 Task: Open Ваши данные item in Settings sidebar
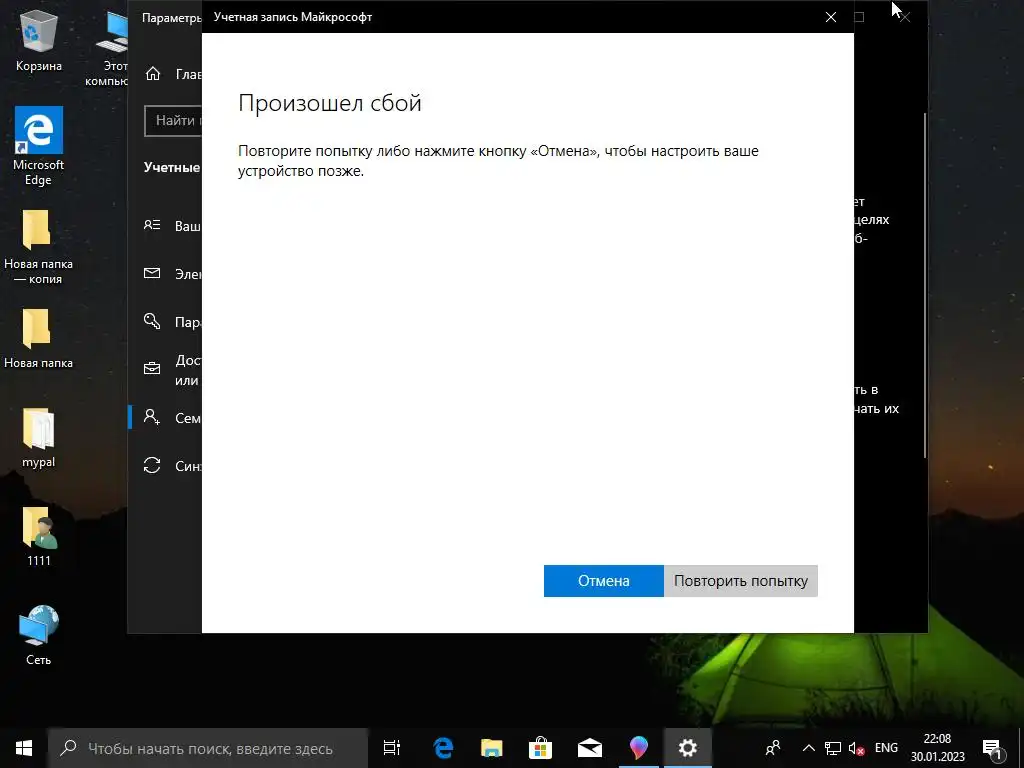[x=167, y=226]
